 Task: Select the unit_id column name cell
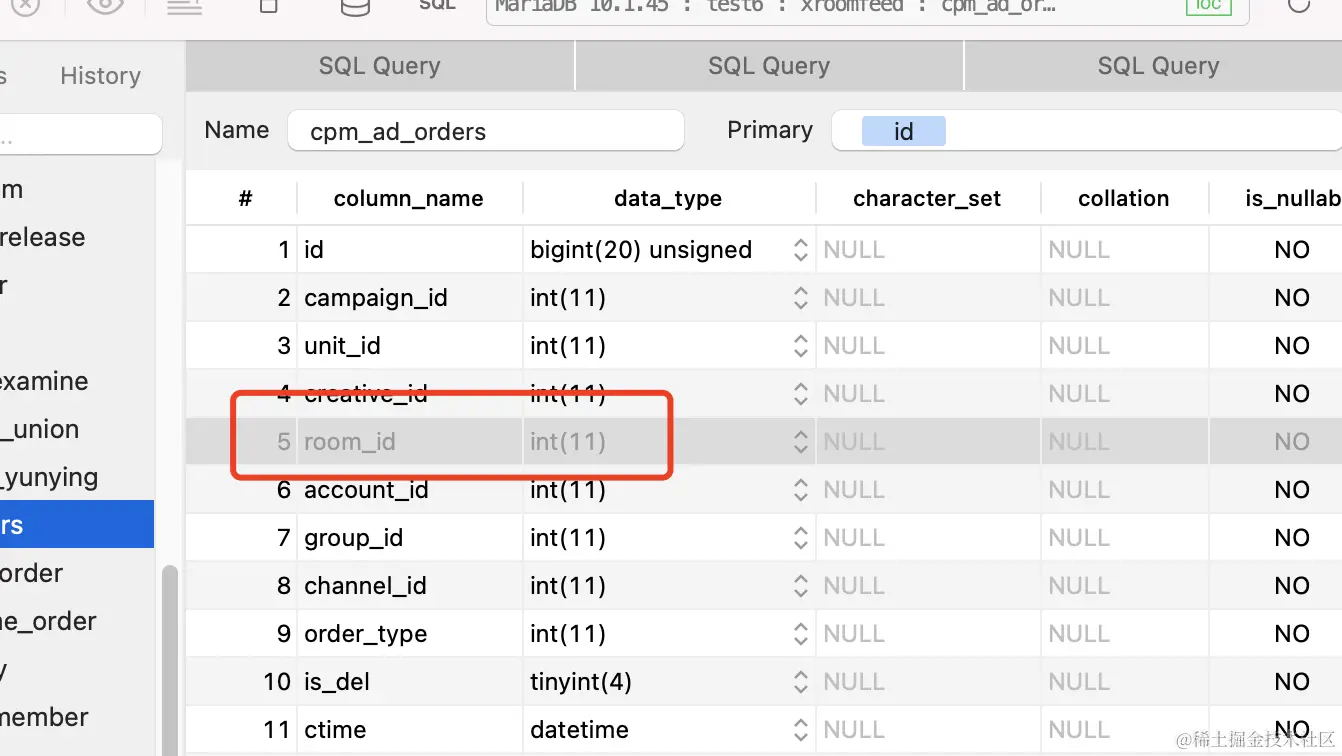[x=409, y=346]
